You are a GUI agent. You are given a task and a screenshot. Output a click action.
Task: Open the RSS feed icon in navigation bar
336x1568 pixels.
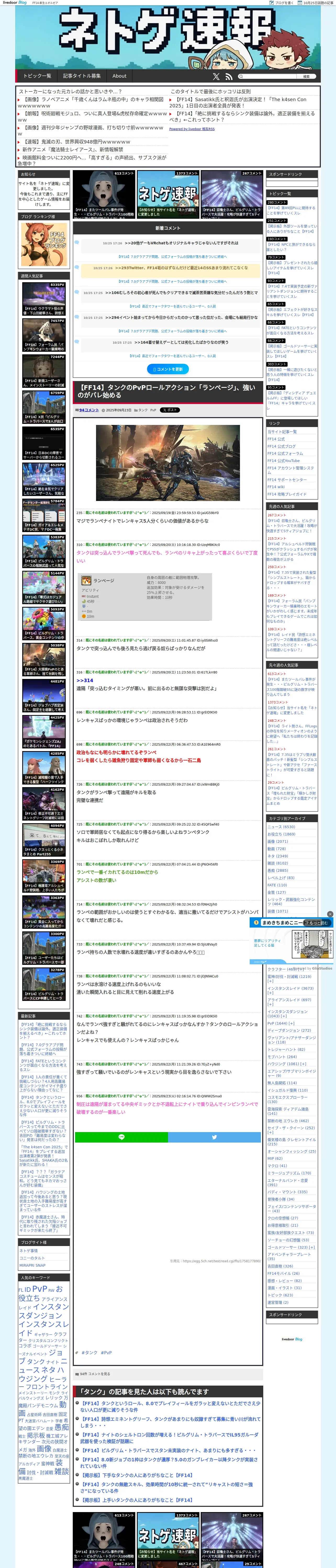229,76
